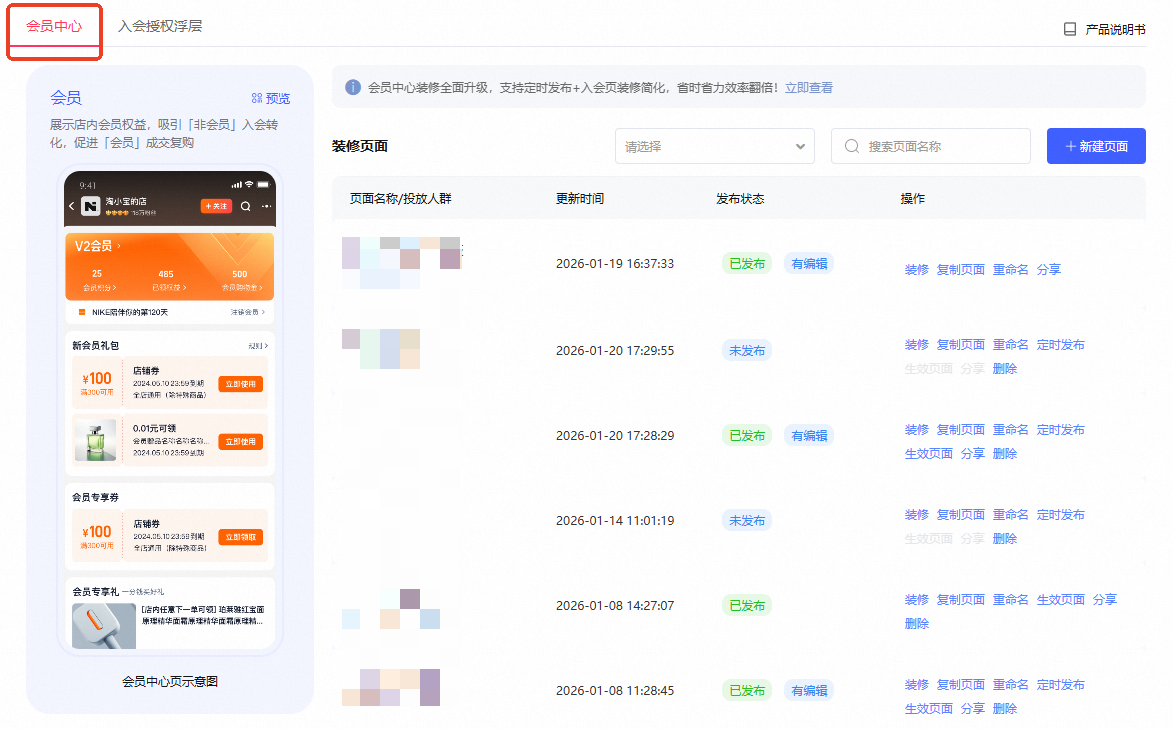
Task: Focus the 搜索页面名称 search field
Action: point(931,146)
